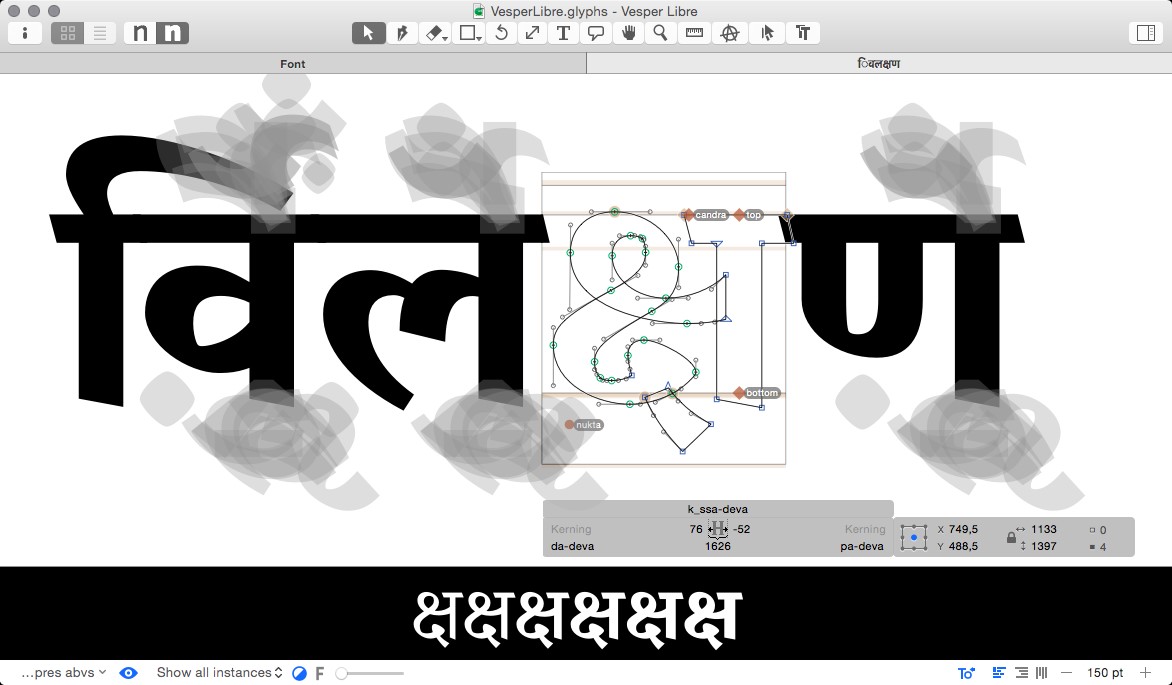Click the k_ssa-deva glyph name label
Screen dimensions: 1172x685
click(718, 508)
